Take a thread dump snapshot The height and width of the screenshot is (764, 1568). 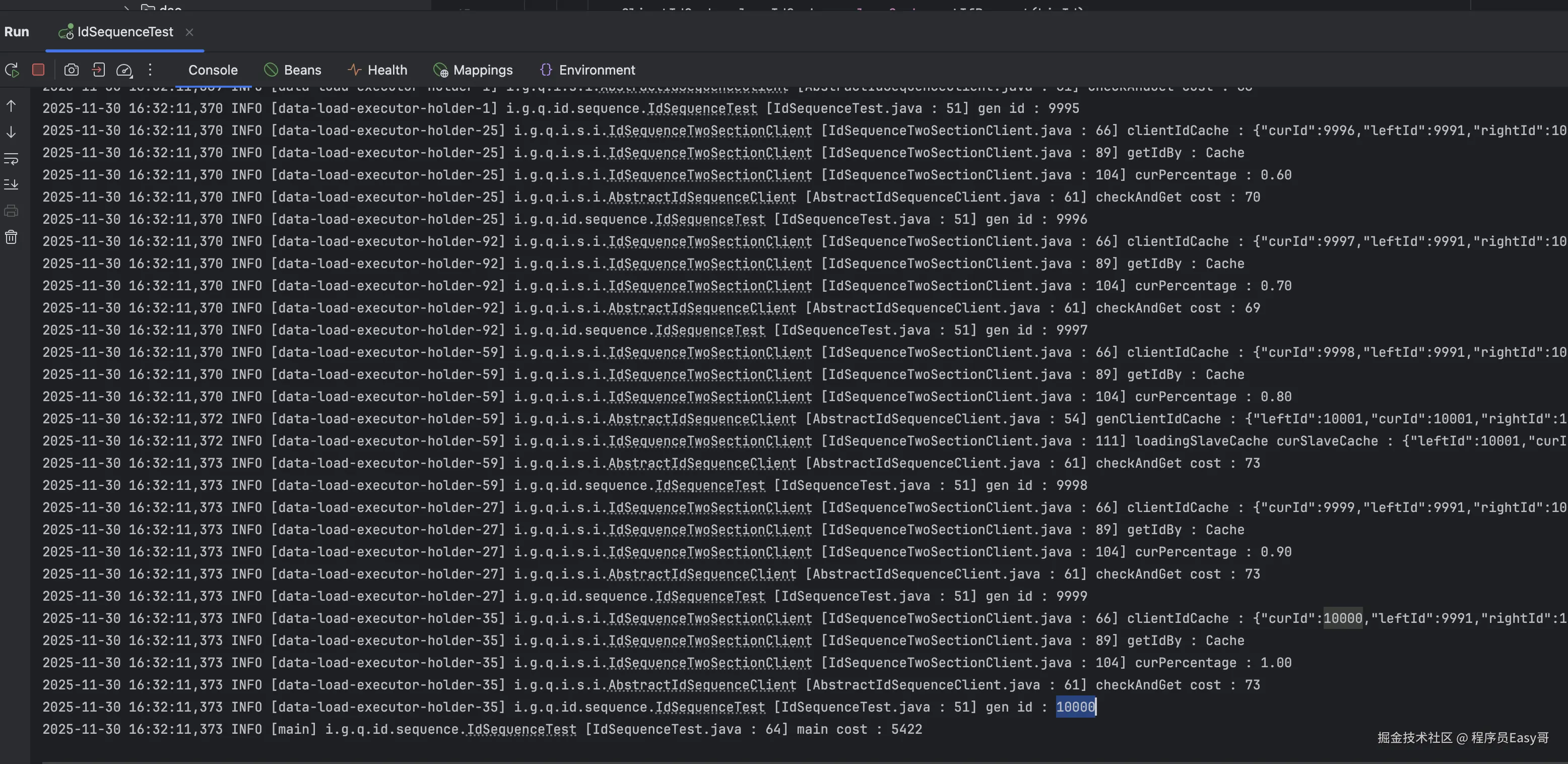71,70
